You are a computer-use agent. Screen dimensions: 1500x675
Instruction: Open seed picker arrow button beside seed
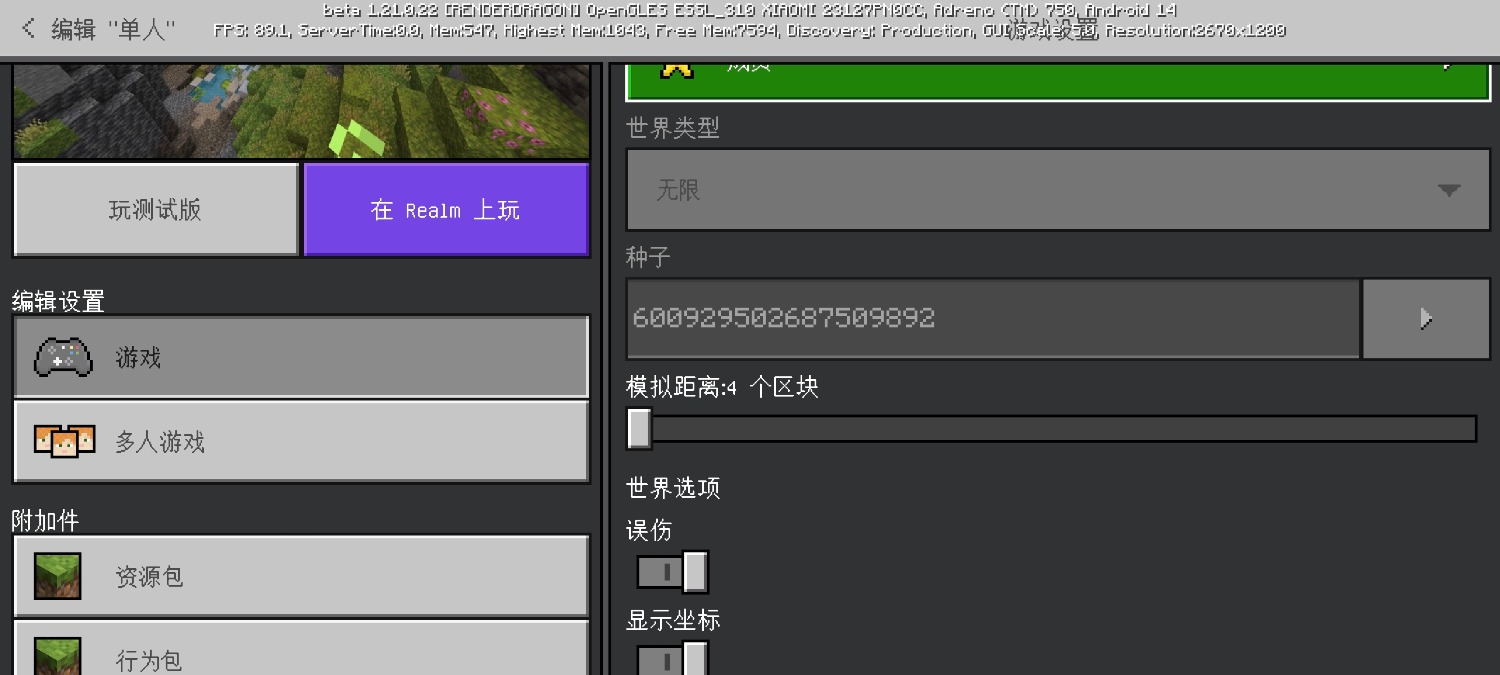(1426, 318)
